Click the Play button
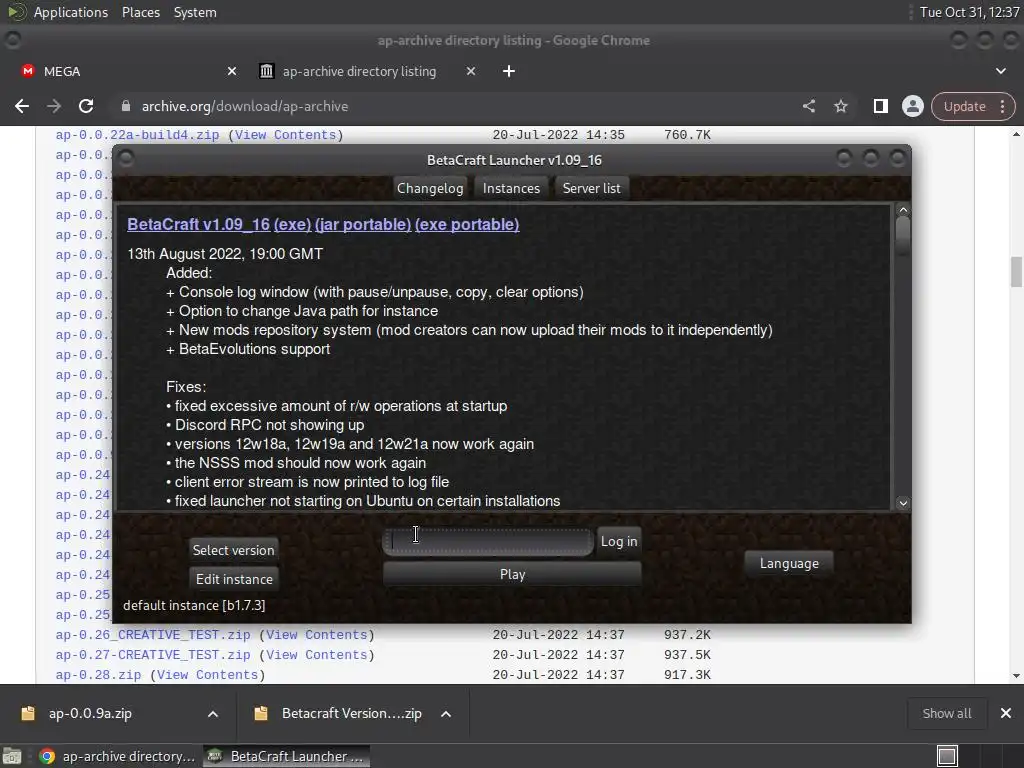Image resolution: width=1024 pixels, height=768 pixels. [512, 574]
